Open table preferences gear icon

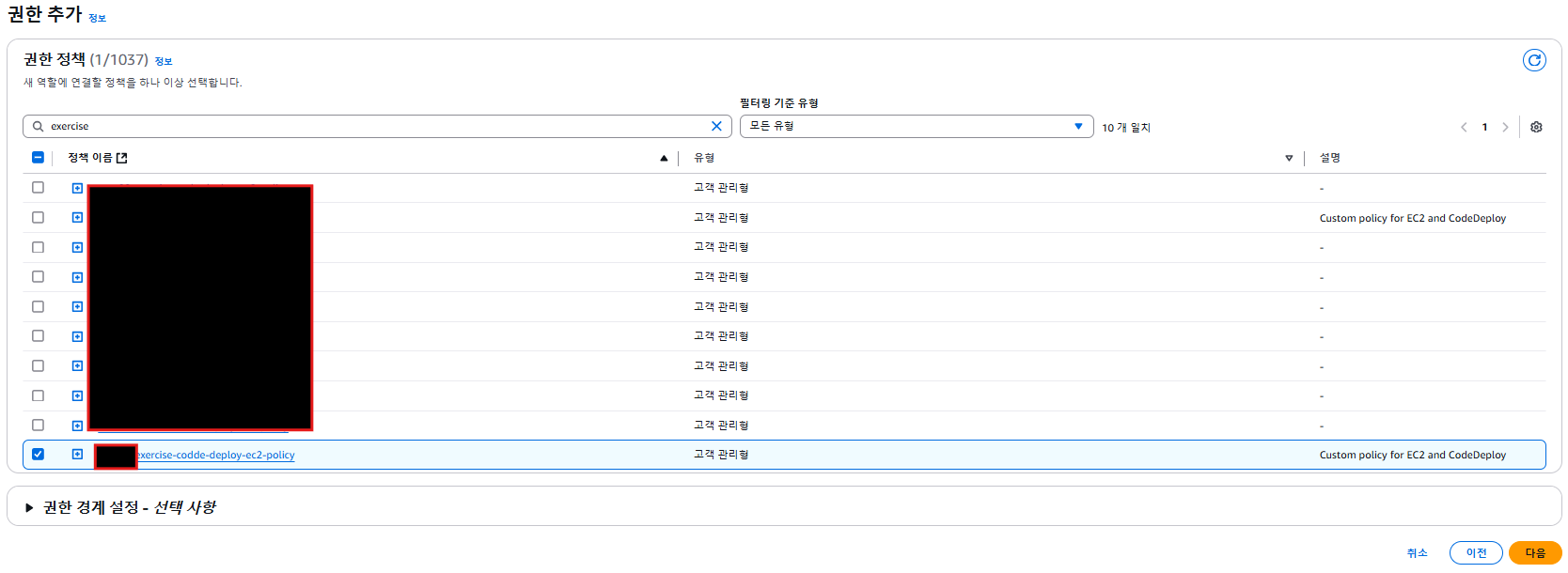tap(1536, 127)
